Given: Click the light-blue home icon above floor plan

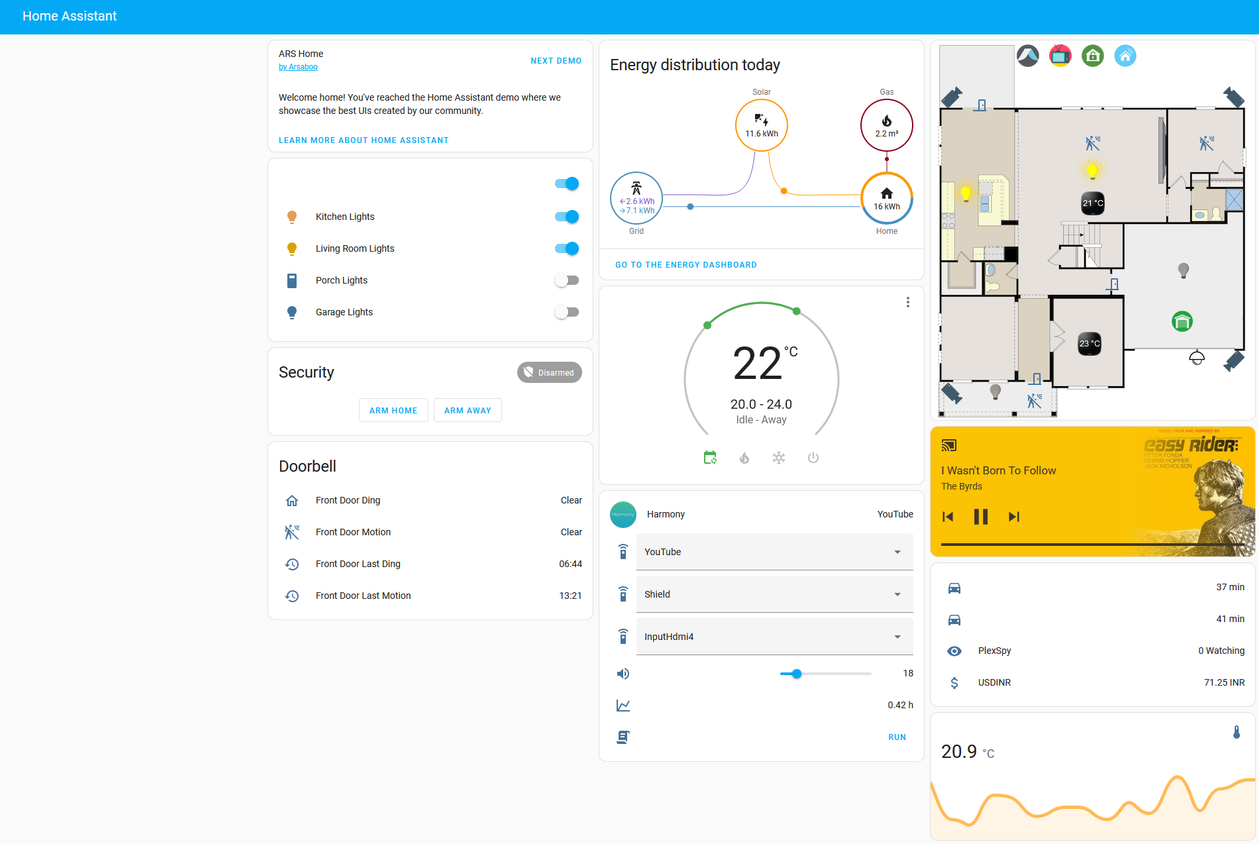Looking at the screenshot, I should 1125,56.
